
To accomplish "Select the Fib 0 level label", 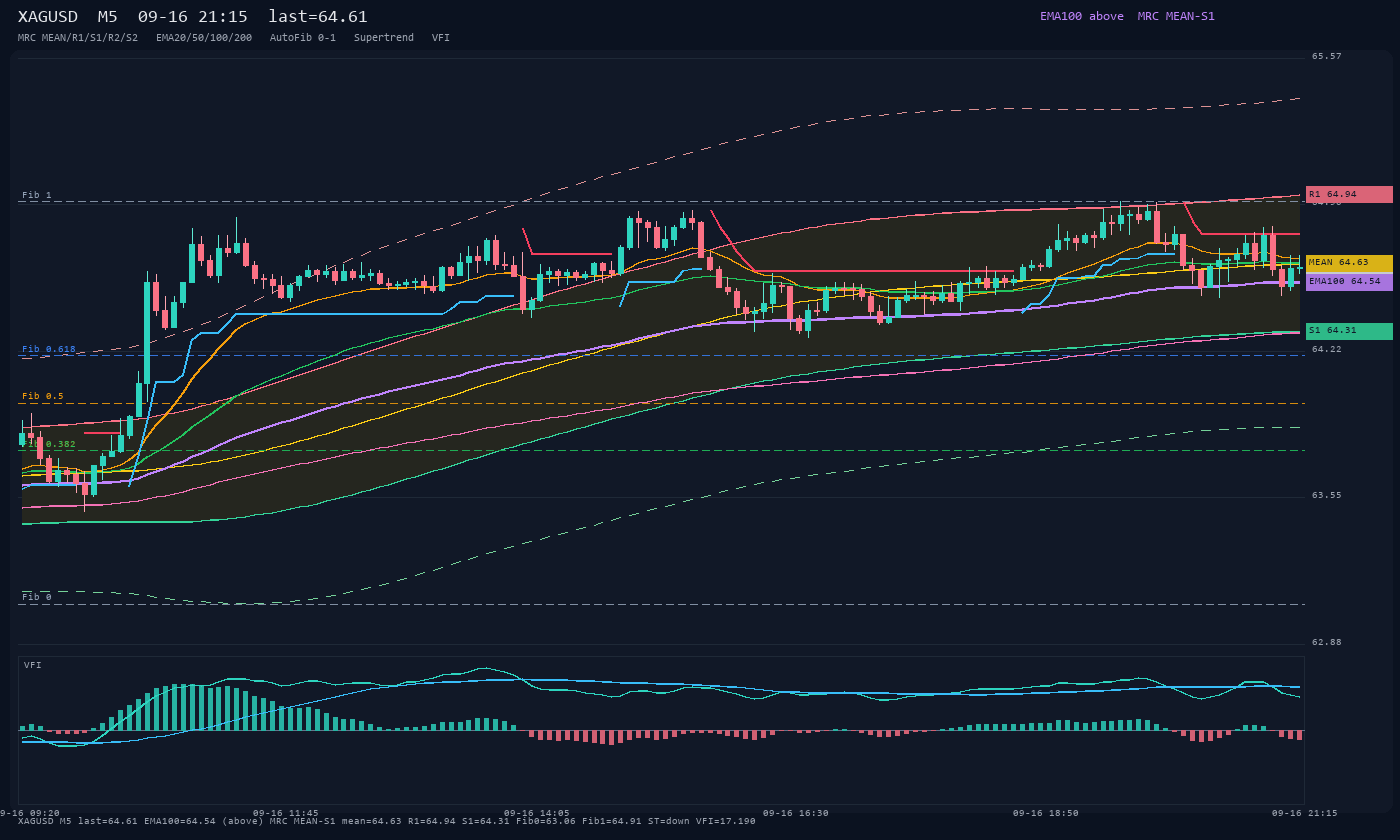I will tap(37, 597).
